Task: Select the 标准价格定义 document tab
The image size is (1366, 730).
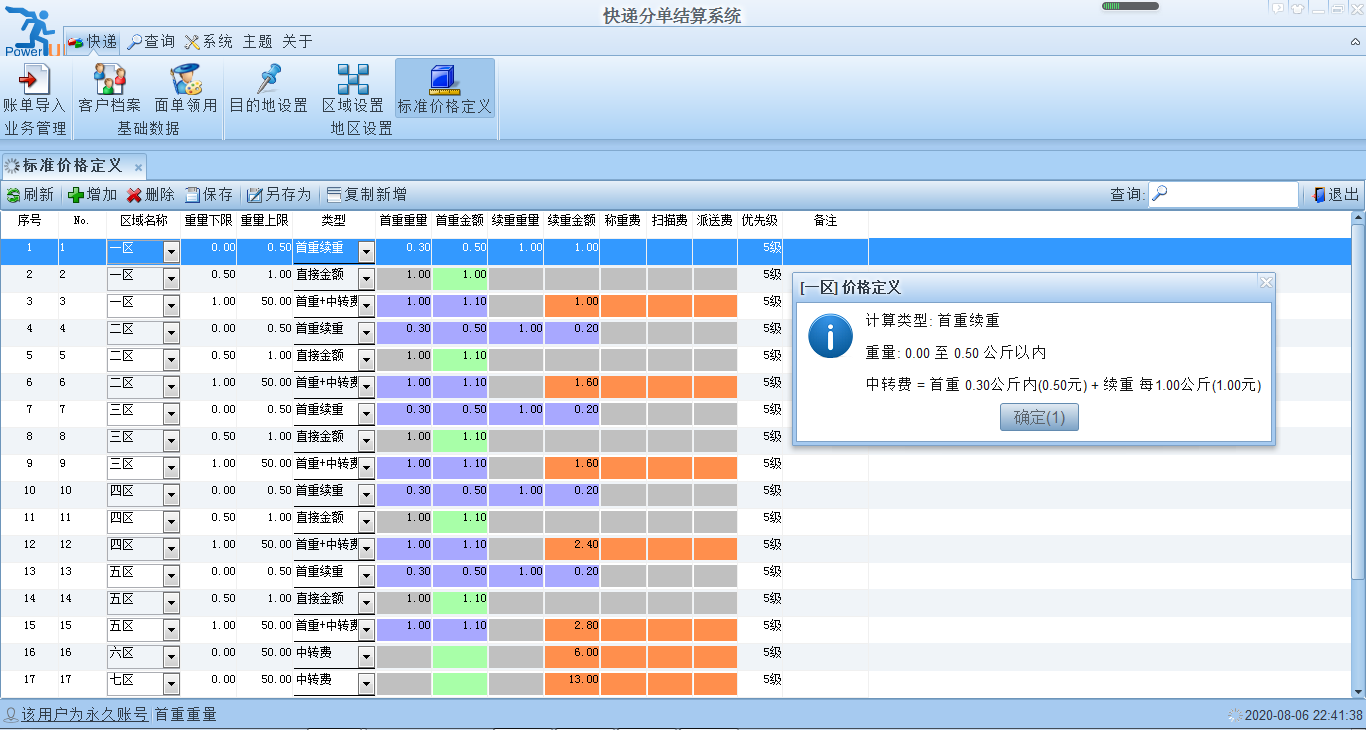Action: click(73, 166)
